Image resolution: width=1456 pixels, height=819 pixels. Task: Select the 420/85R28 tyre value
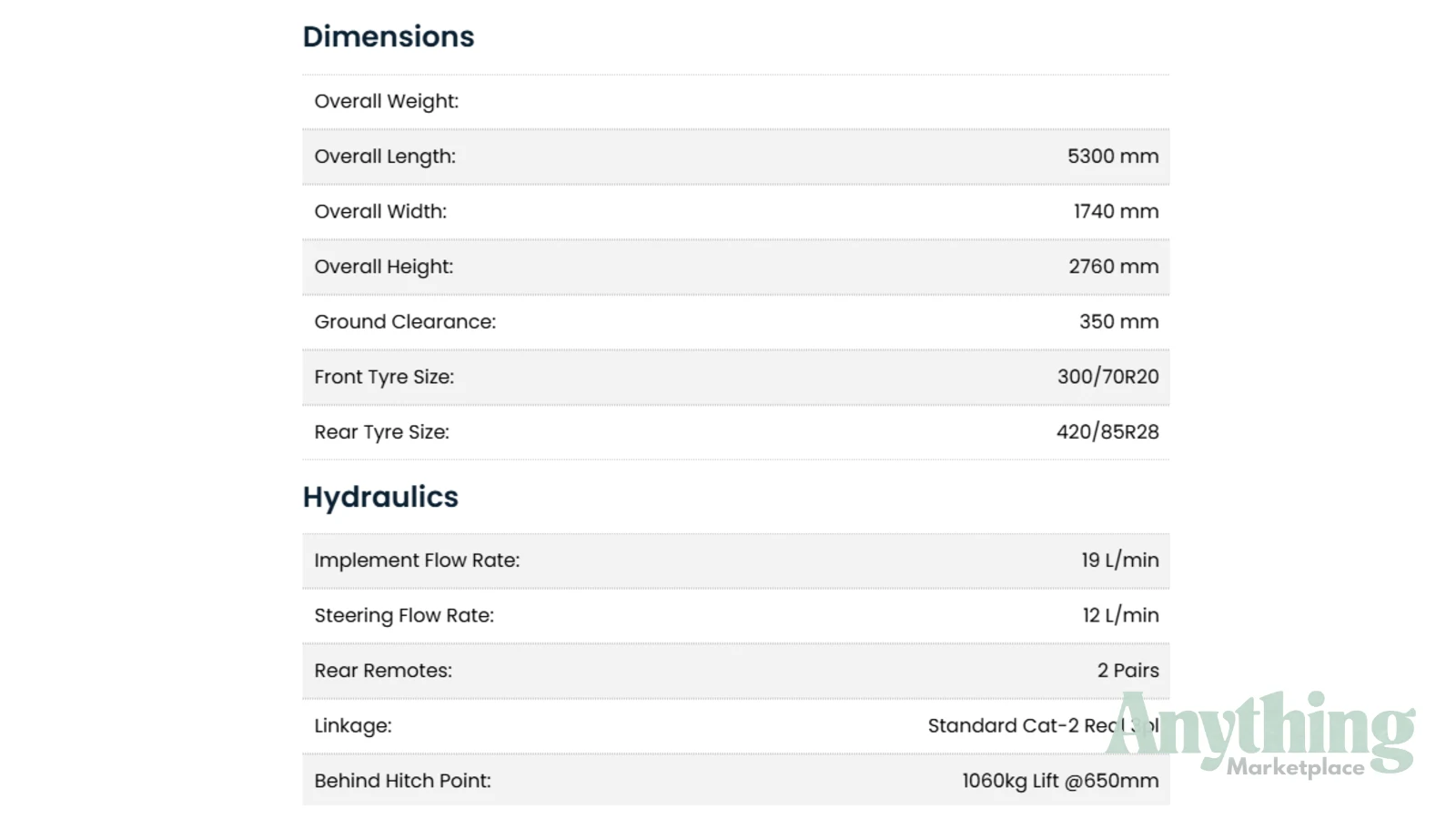[x=1107, y=432]
